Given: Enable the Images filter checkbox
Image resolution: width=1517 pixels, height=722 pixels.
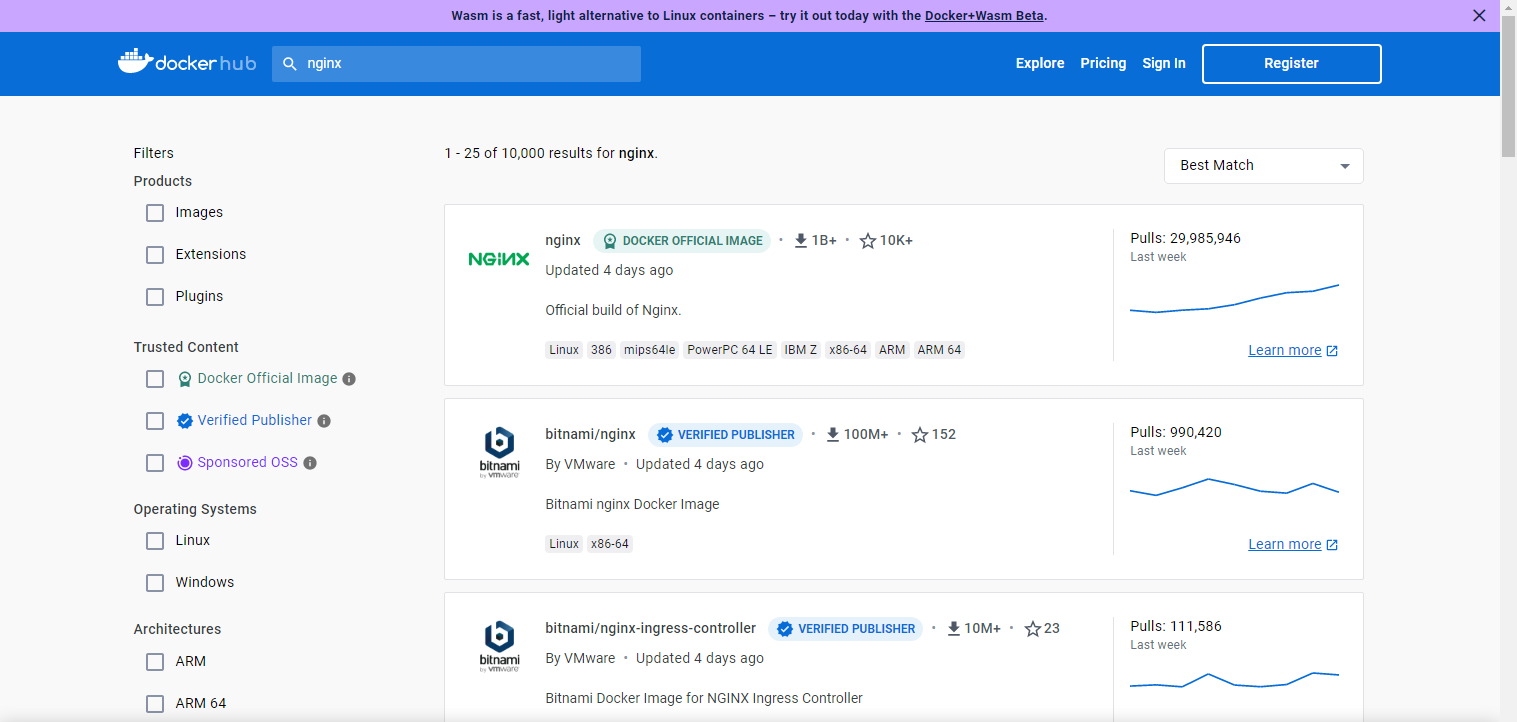Looking at the screenshot, I should pyautogui.click(x=155, y=213).
